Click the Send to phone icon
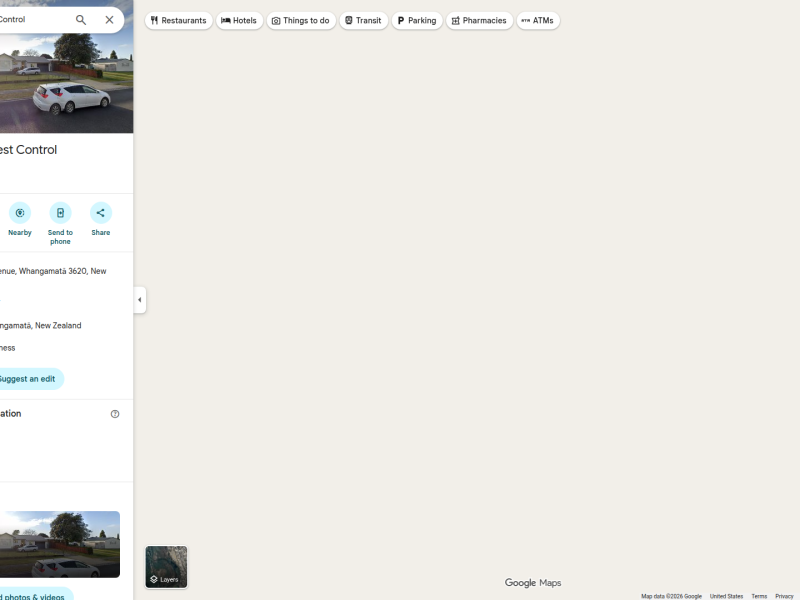 tap(60, 213)
